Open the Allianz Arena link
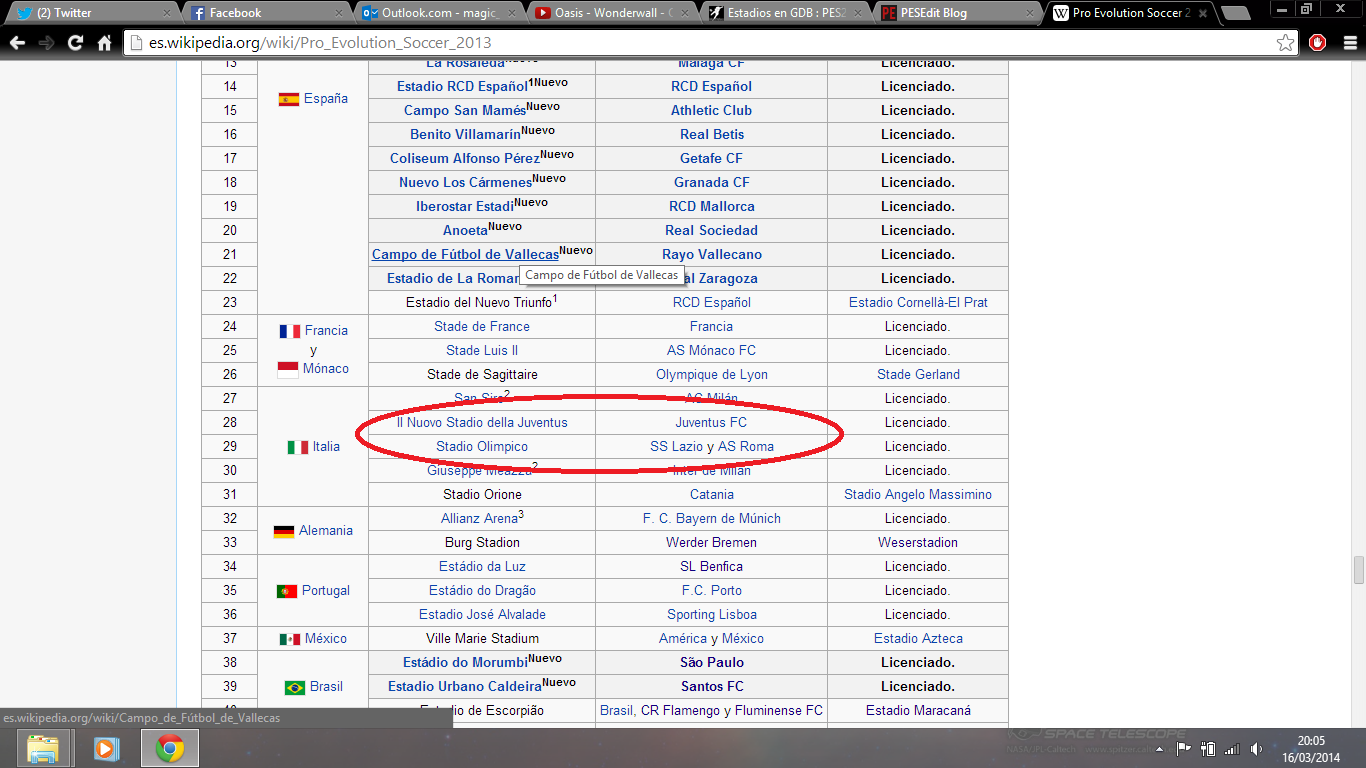1366x768 pixels. pyautogui.click(x=479, y=519)
